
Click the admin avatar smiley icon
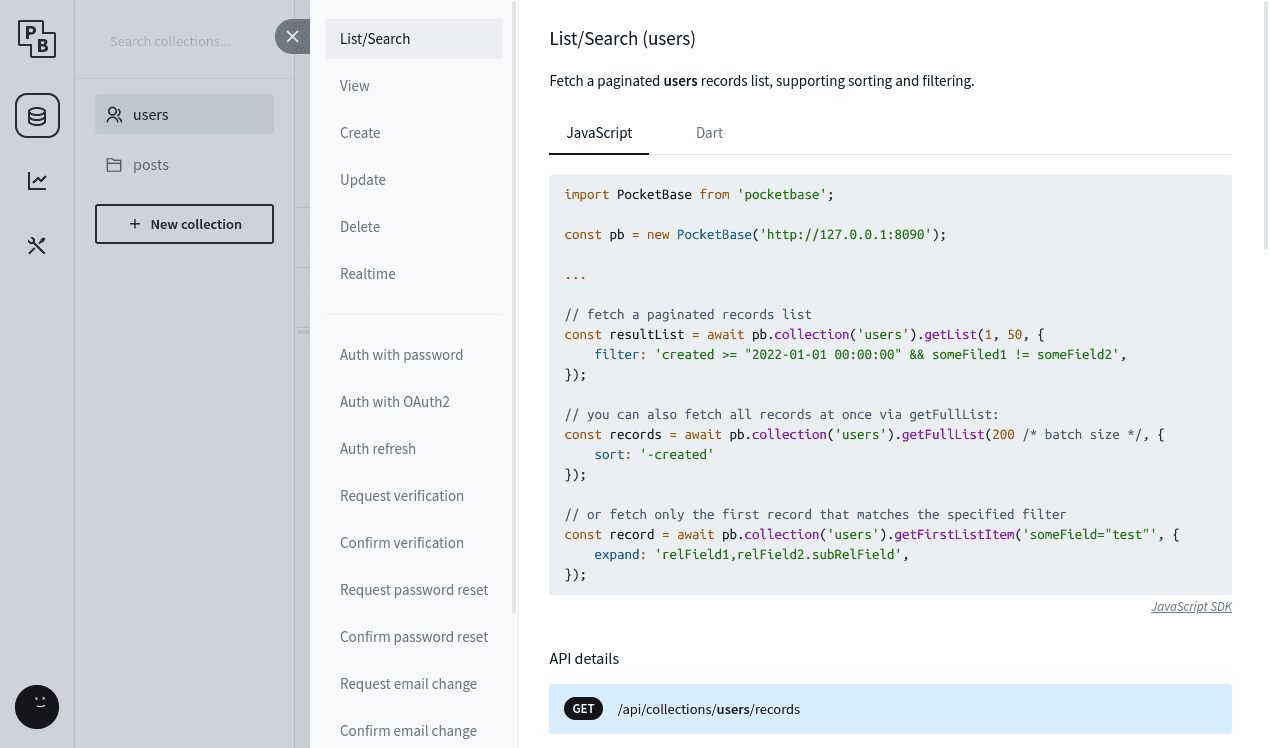(37, 707)
